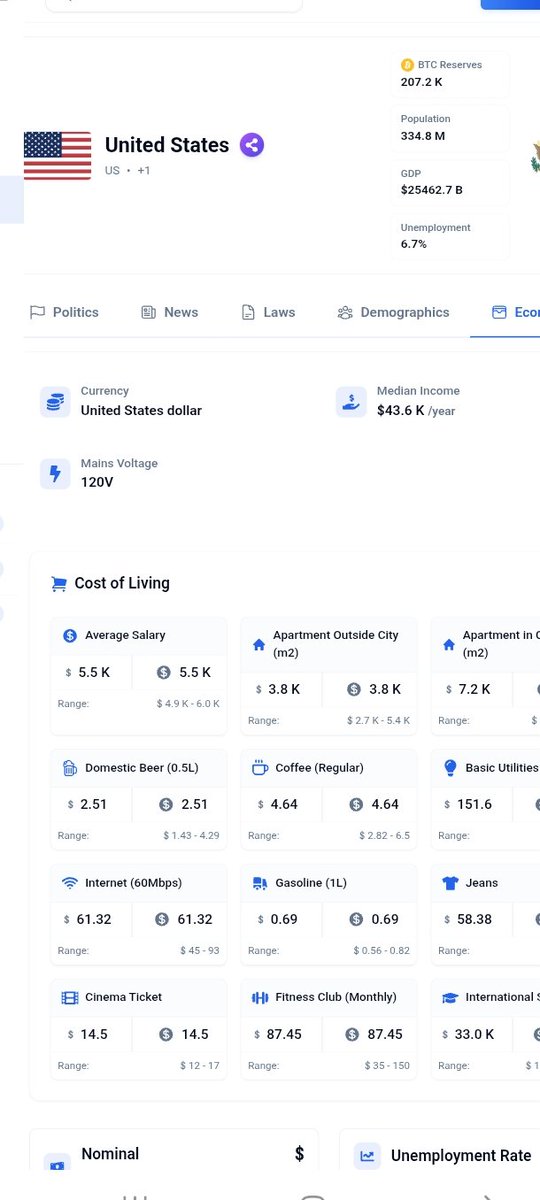This screenshot has height=1200, width=540.
Task: Click Fitness Club range $35 - 150
Action: 387,1066
